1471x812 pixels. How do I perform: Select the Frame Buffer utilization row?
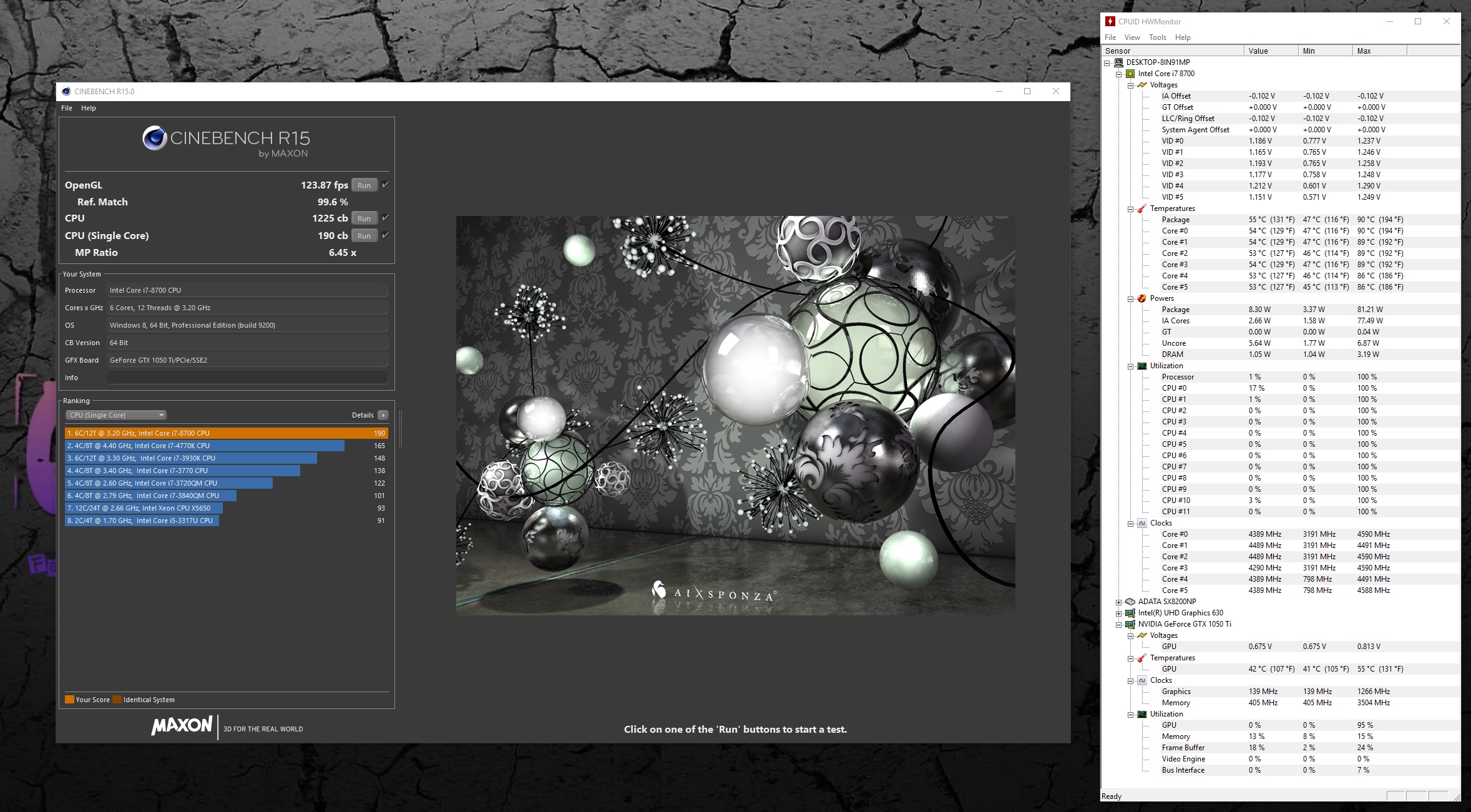(x=1281, y=748)
